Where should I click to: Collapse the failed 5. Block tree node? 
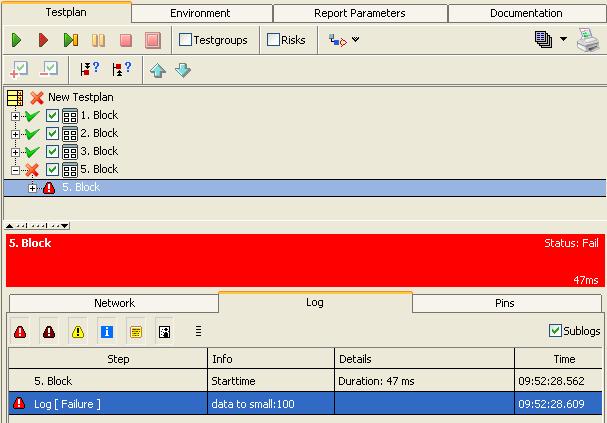pyautogui.click(x=16, y=170)
